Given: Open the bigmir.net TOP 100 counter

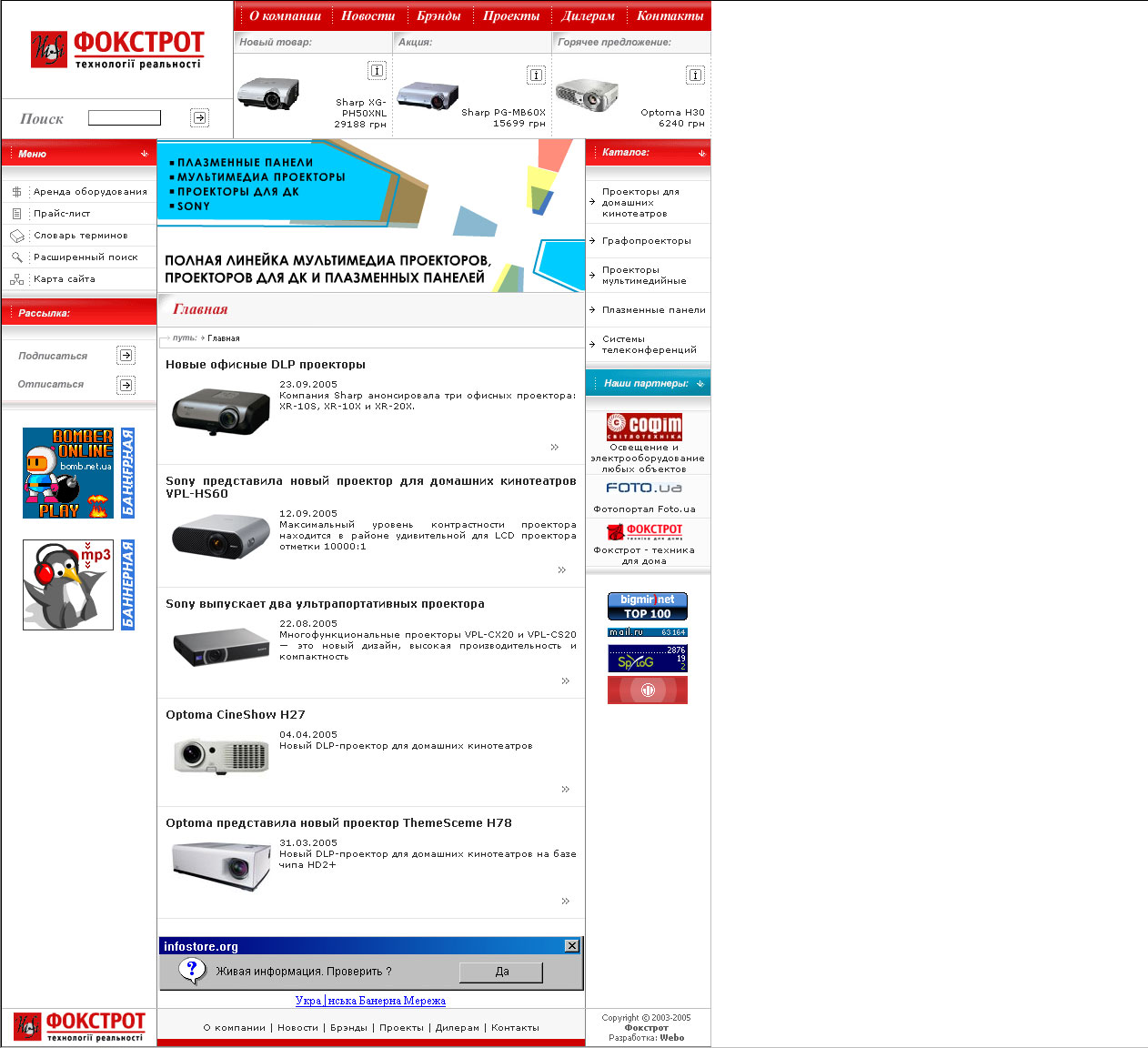Looking at the screenshot, I should click(648, 607).
